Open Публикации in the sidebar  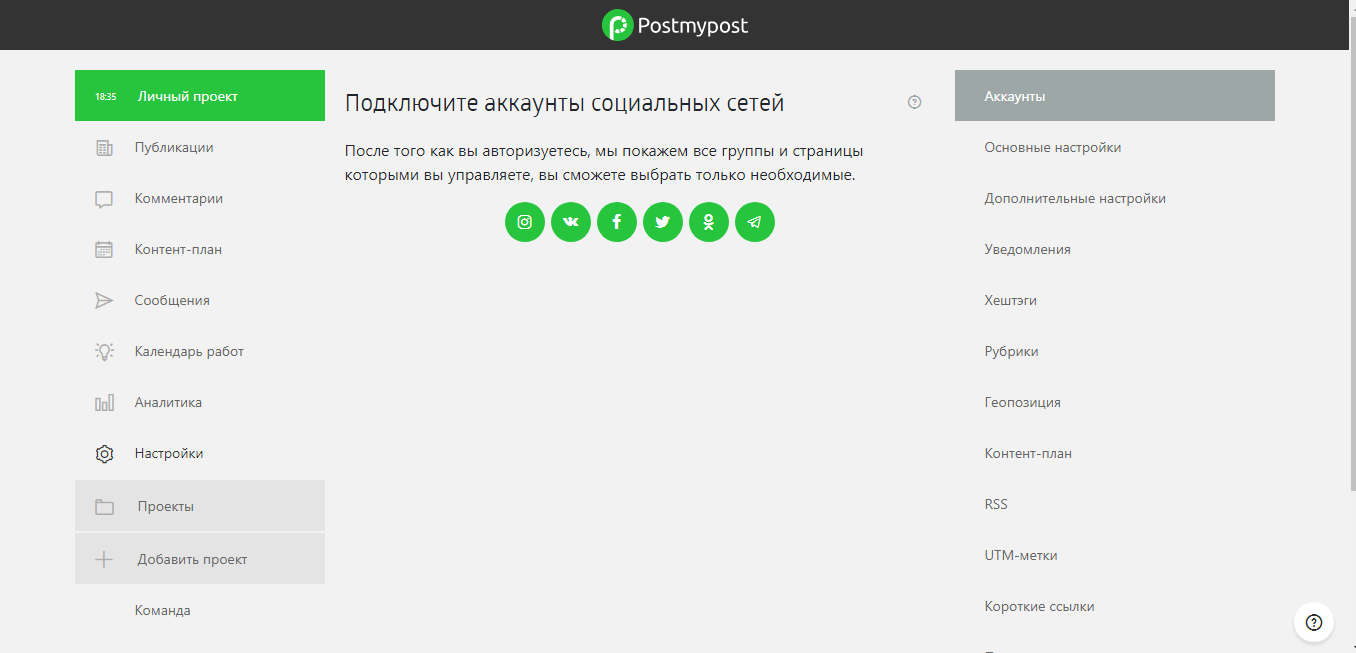pos(174,148)
